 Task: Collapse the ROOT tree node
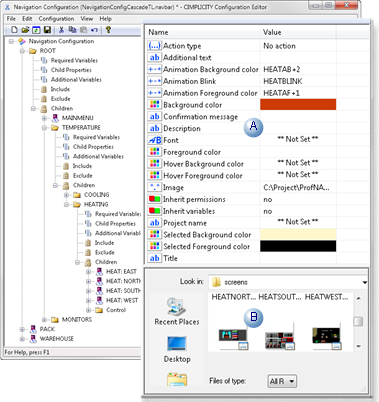(22, 51)
